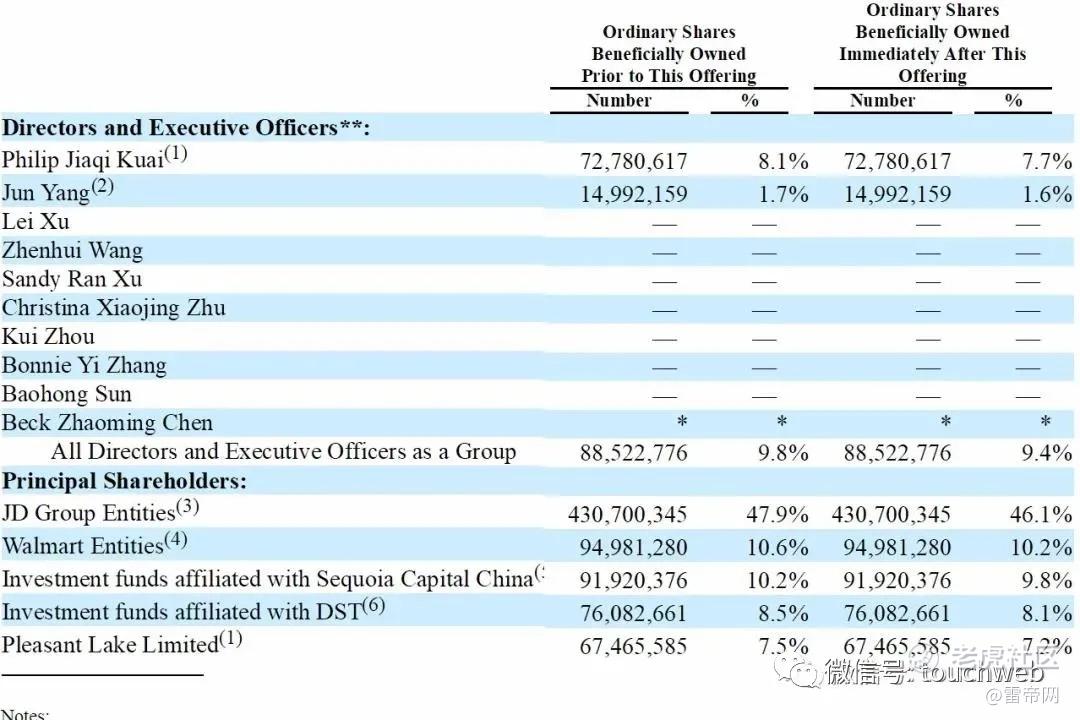
Task: Select the name Philip Jiaqi Kuai
Action: pyautogui.click(x=83, y=159)
